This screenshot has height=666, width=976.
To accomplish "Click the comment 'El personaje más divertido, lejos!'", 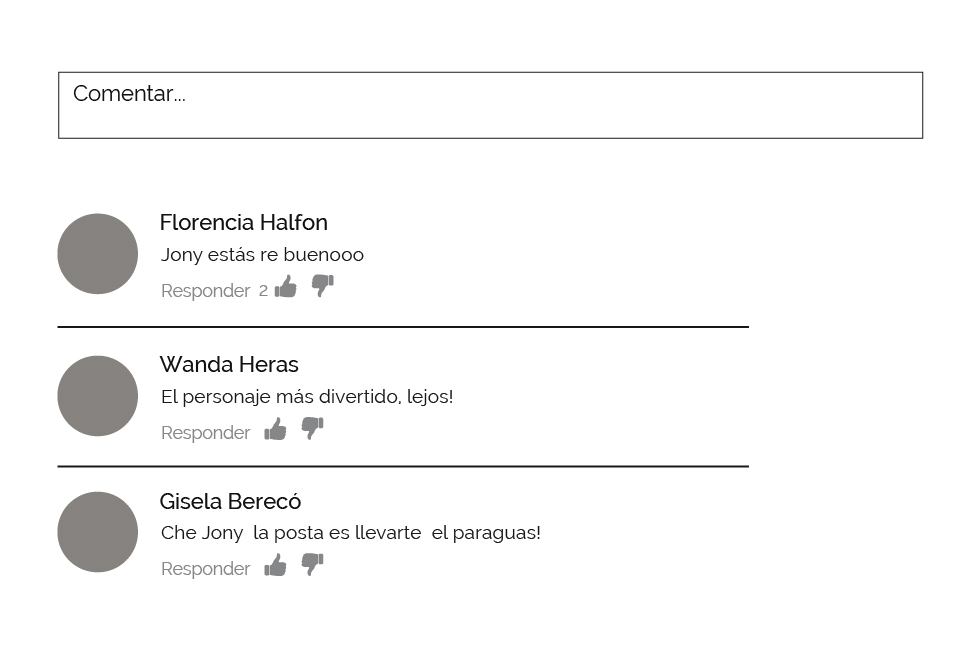I will pyautogui.click(x=307, y=397).
